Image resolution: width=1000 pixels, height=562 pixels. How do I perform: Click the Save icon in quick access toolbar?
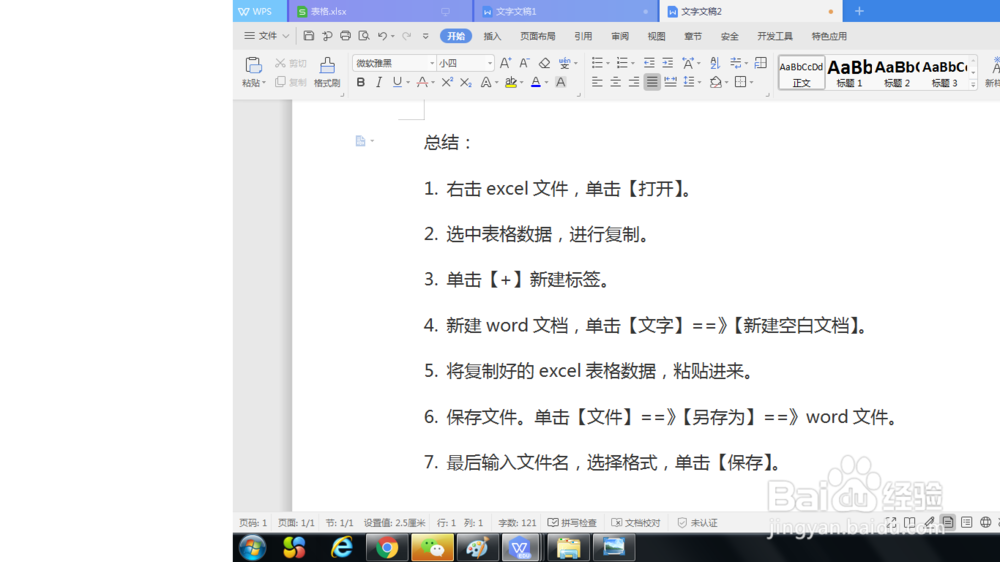309,36
